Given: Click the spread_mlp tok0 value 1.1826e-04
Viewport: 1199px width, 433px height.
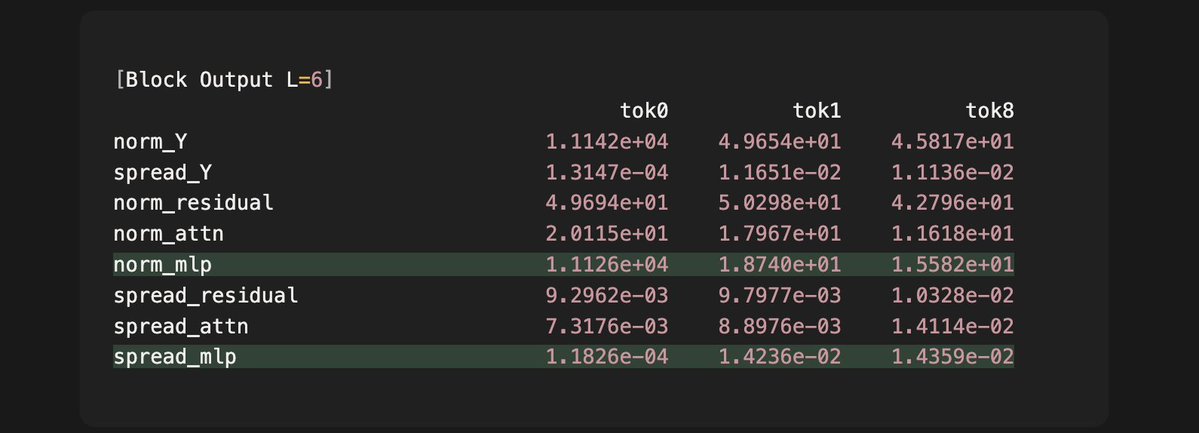Looking at the screenshot, I should [607, 357].
